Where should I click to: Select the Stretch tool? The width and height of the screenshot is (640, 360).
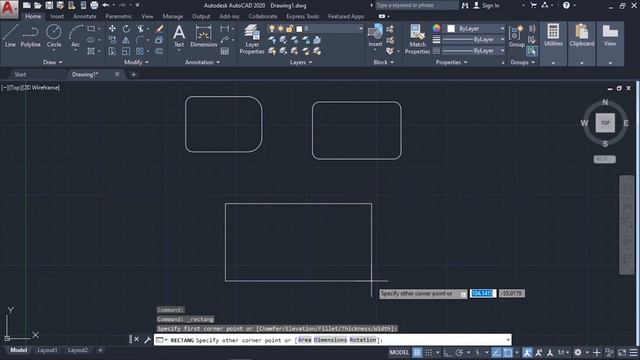click(112, 51)
